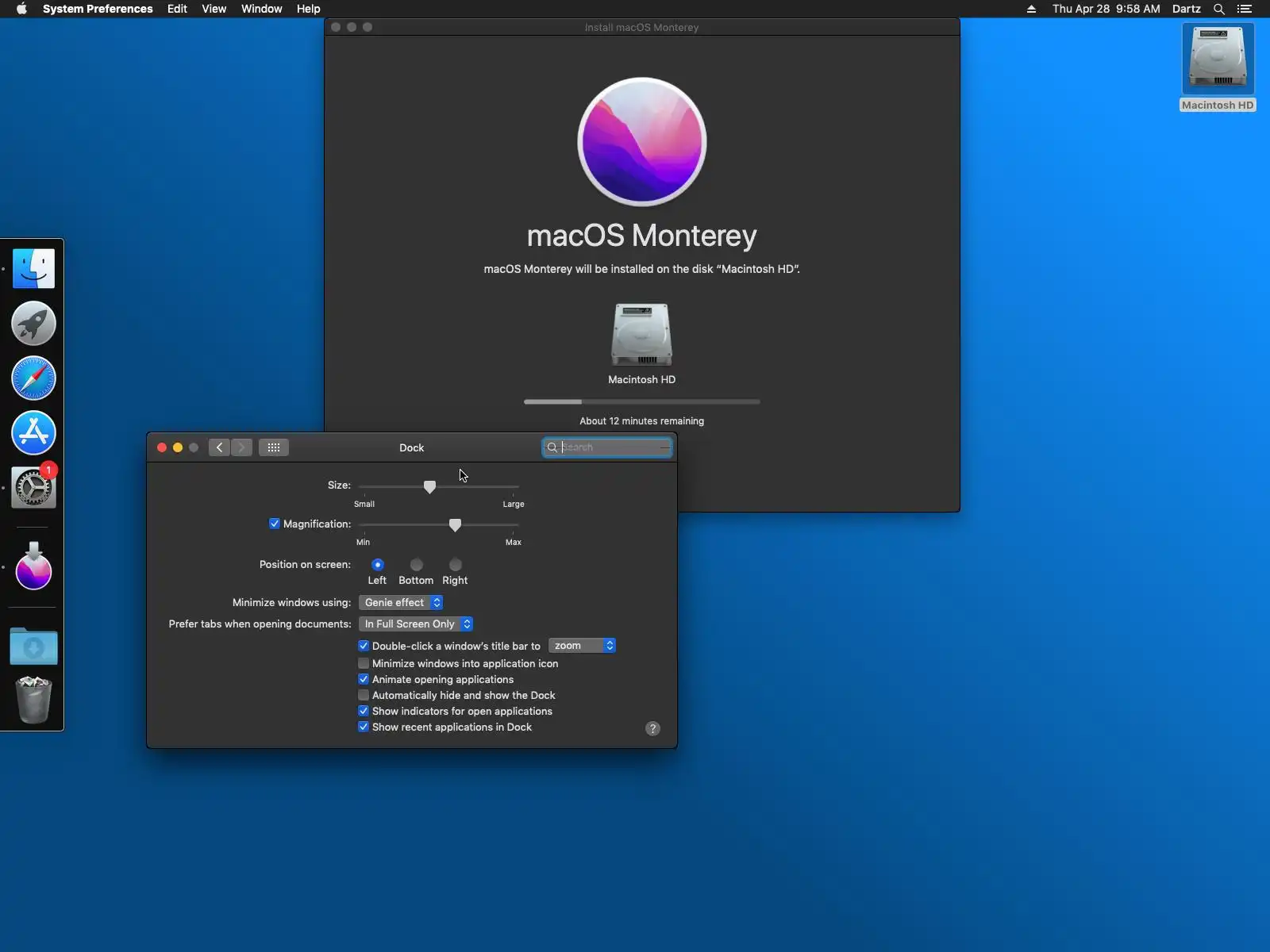Open the App Store dock icon
Viewport: 1270px width, 952px height.
point(33,432)
